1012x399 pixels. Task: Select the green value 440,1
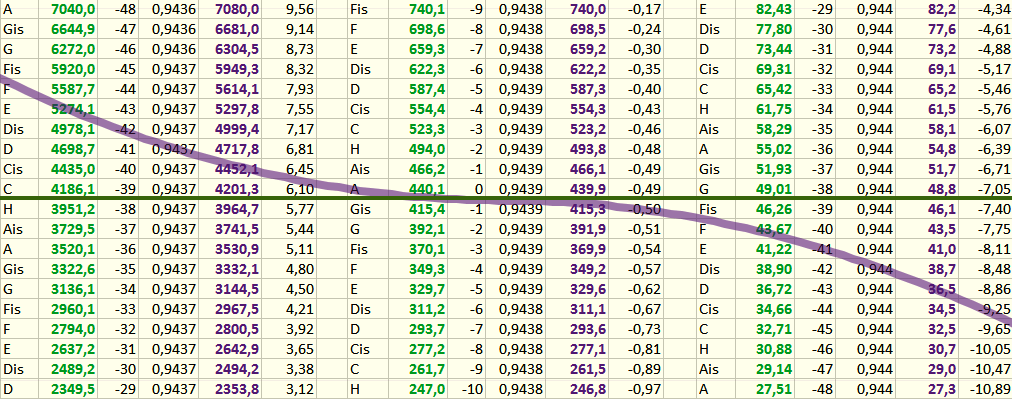coord(427,188)
